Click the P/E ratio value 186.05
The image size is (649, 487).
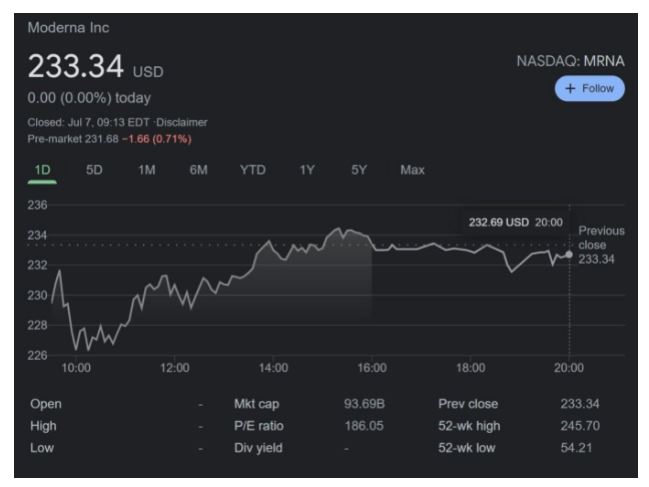click(365, 426)
